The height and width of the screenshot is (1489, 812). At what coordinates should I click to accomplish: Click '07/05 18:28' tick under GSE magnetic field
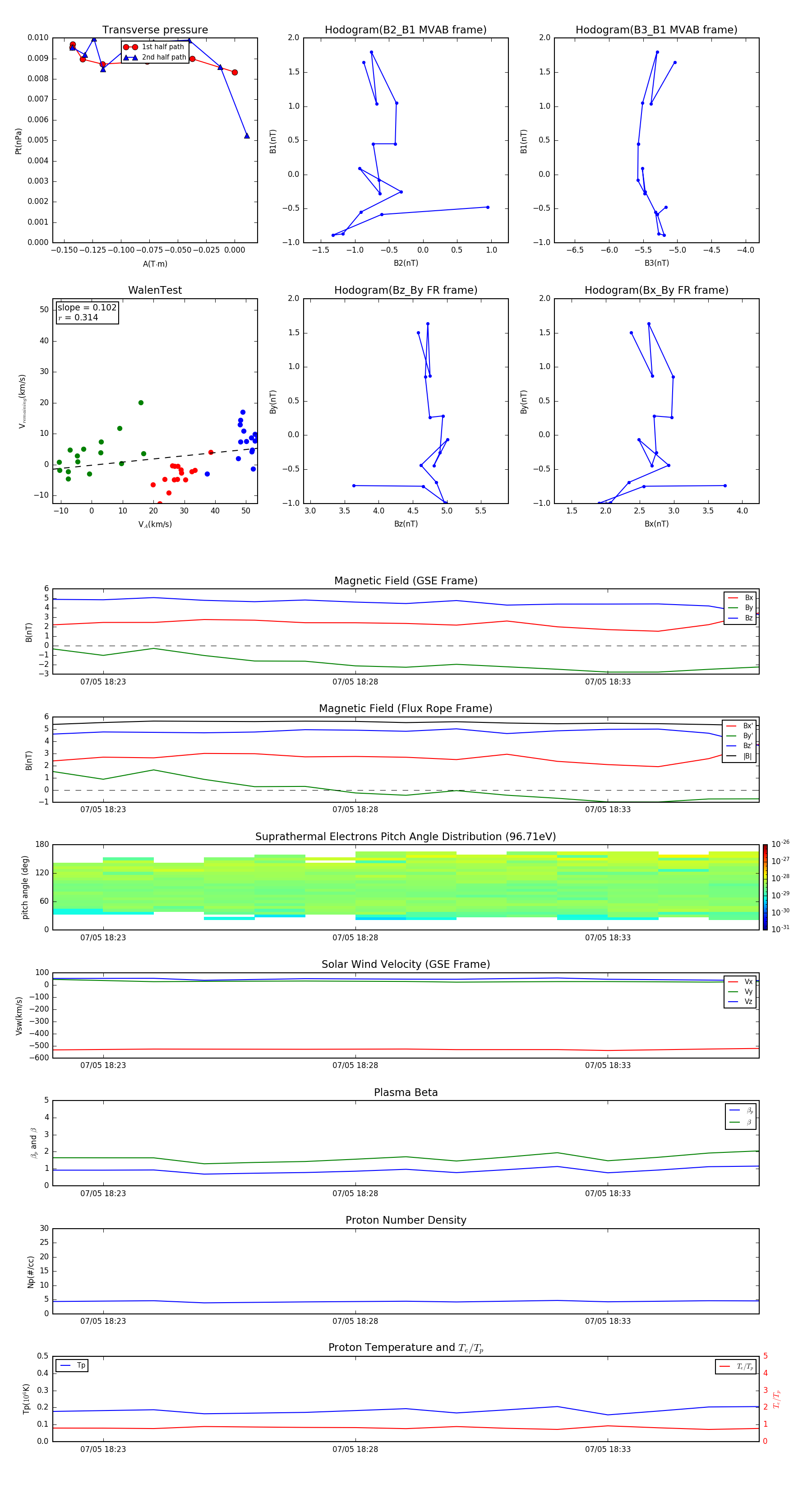(355, 682)
